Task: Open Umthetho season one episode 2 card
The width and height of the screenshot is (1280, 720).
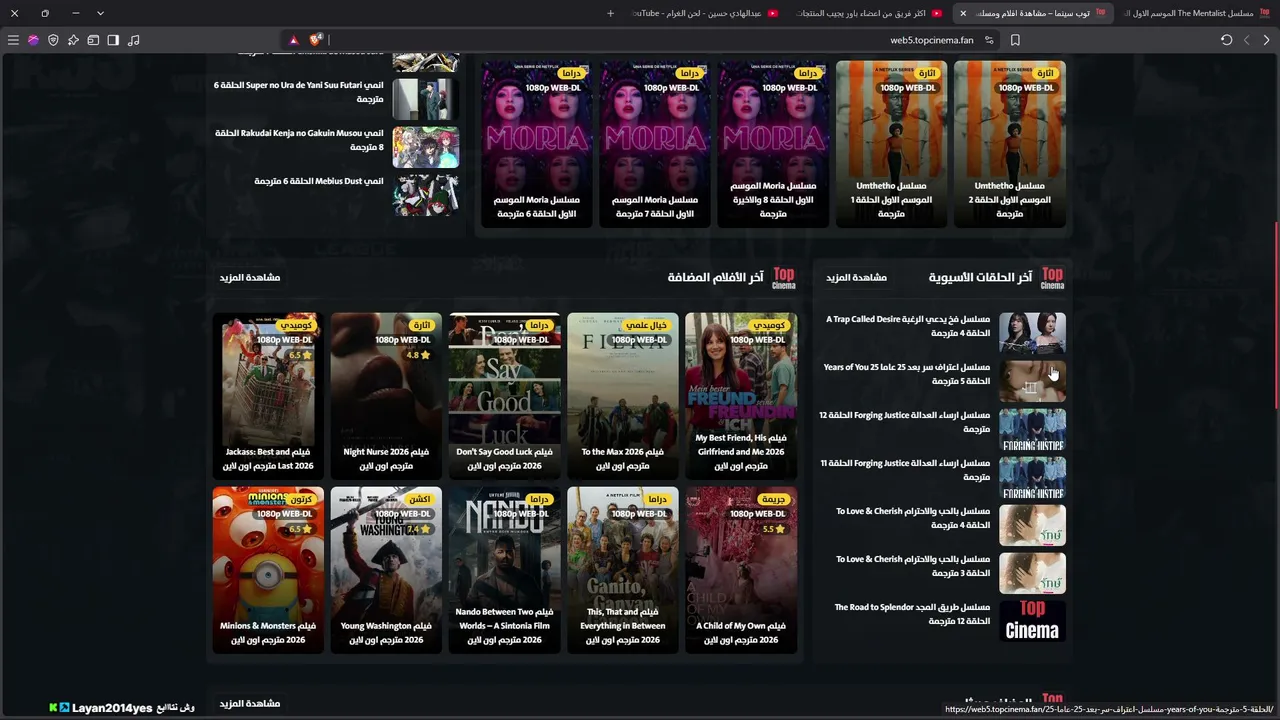Action: [x=1010, y=144]
